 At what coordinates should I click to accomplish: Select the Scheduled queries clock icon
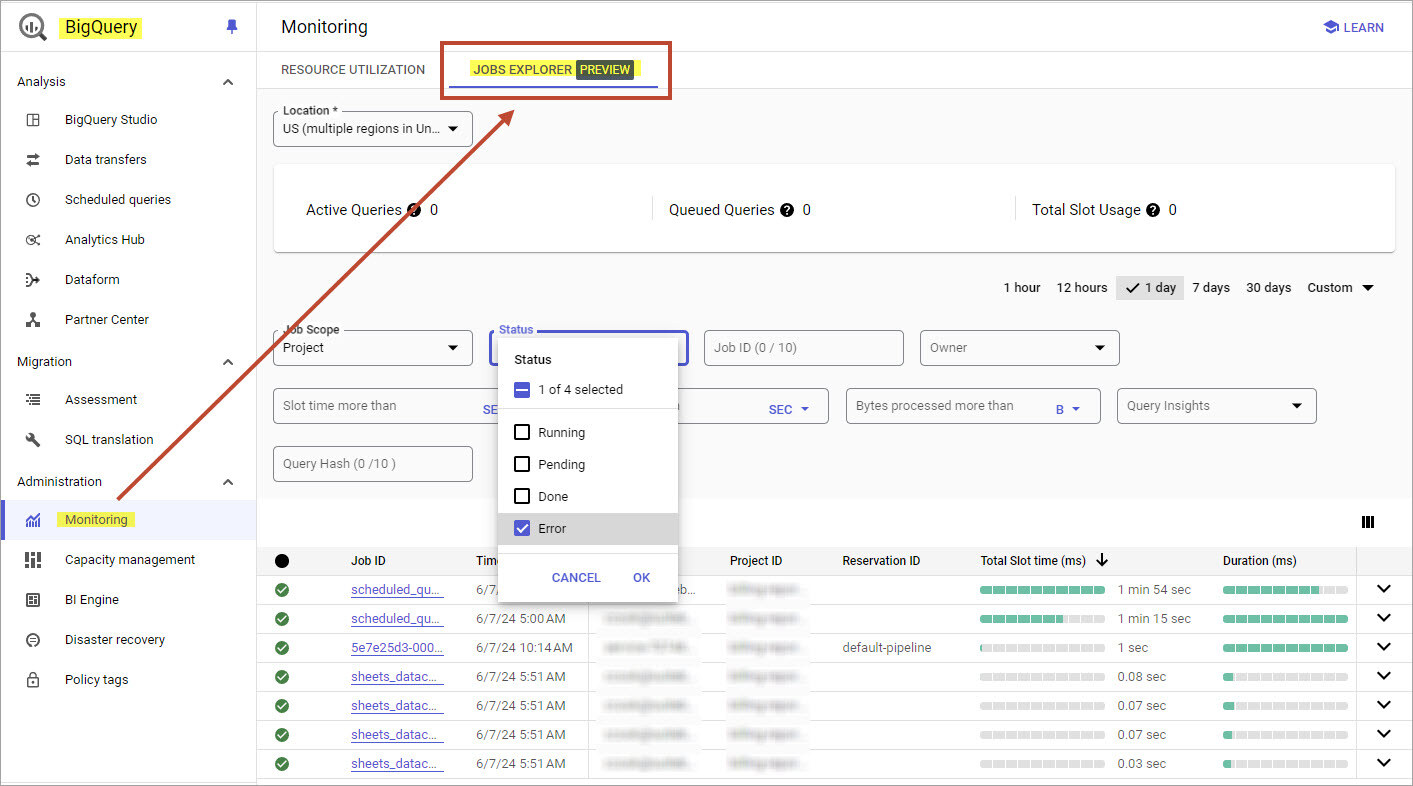(x=33, y=199)
